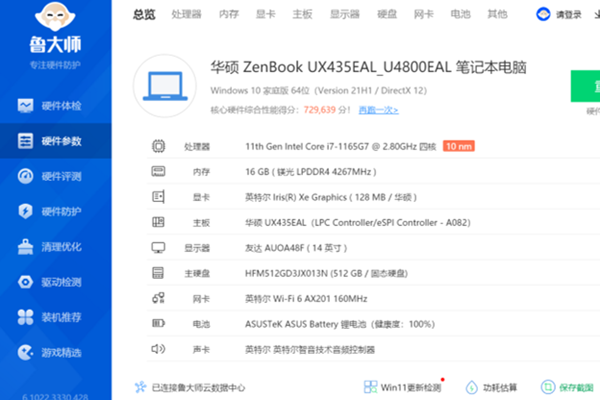
Task: Switch to the 显示器 tab
Action: pos(345,15)
